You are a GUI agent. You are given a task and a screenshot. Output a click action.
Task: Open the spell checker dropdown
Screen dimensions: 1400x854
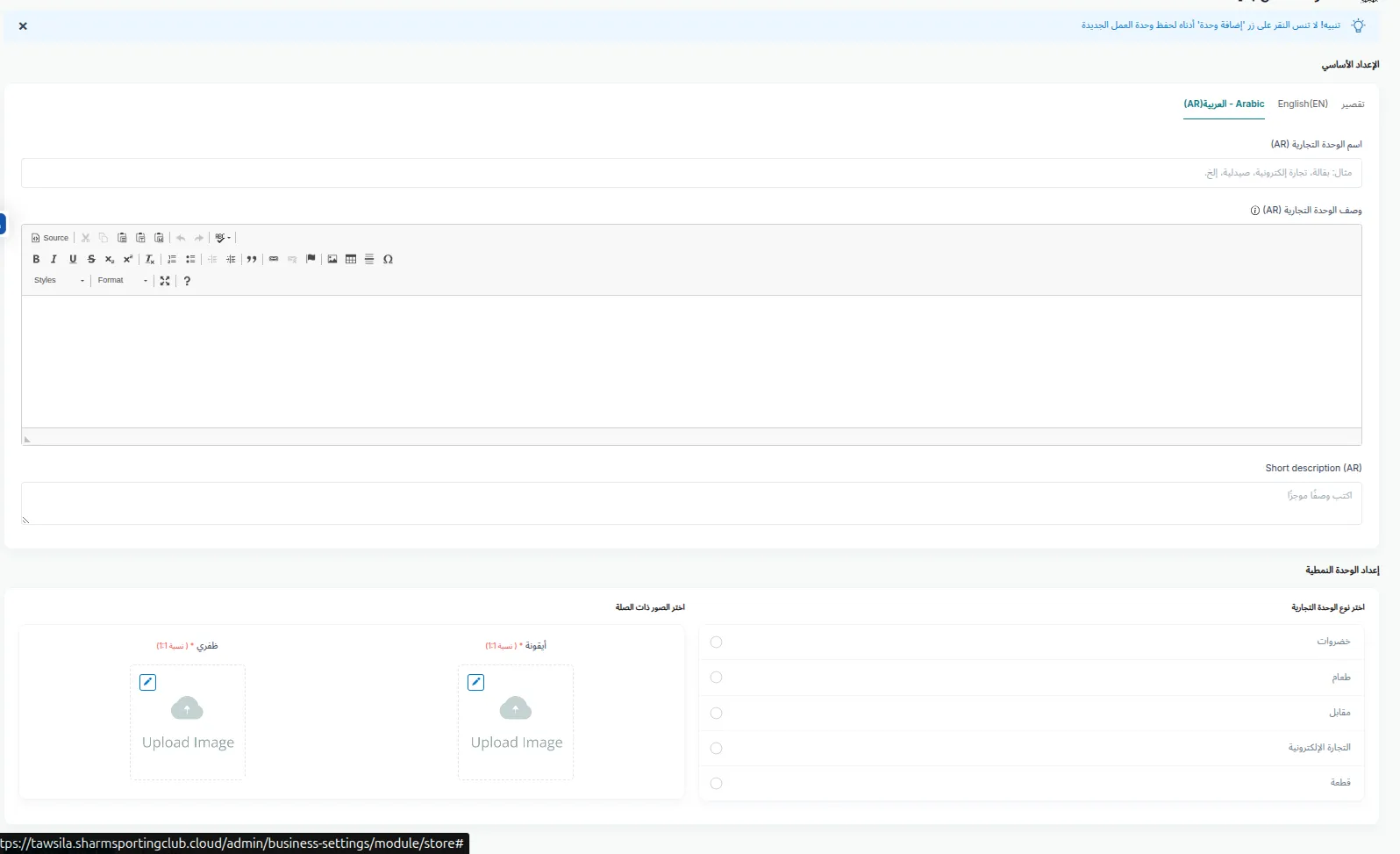223,238
